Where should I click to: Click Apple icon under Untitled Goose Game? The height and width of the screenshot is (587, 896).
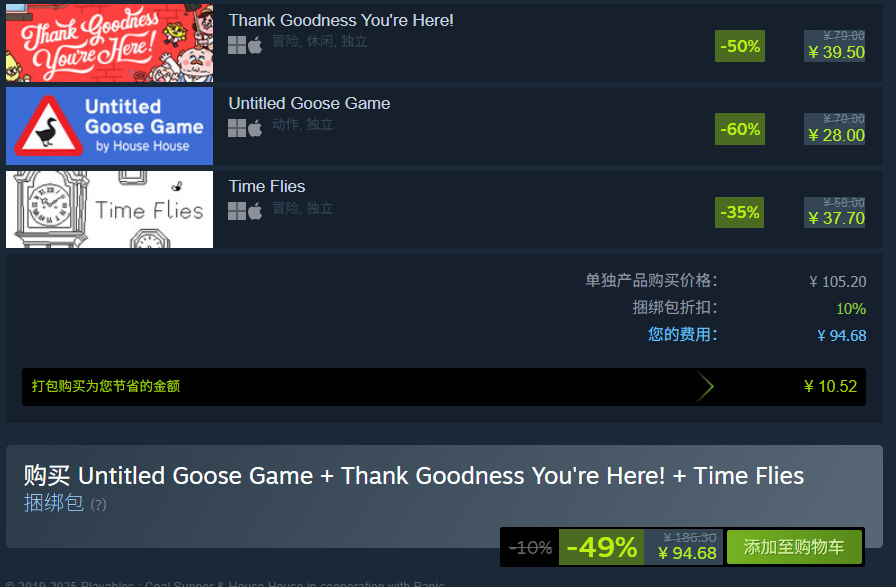255,128
